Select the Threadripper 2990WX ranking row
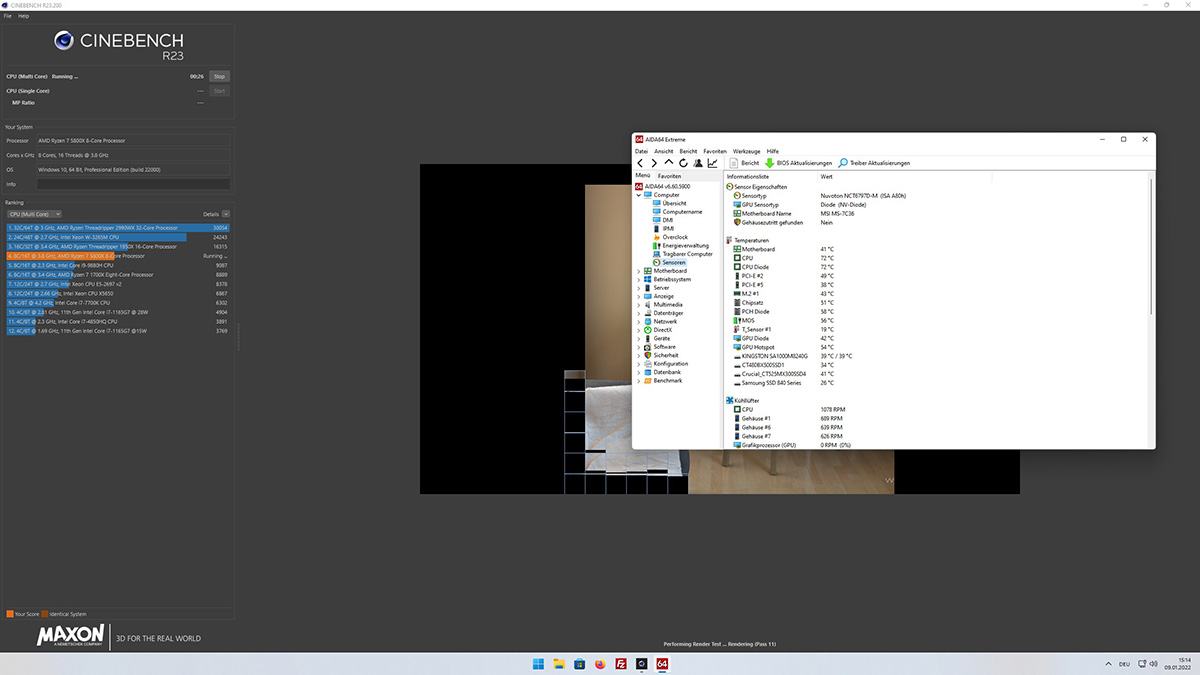The width and height of the screenshot is (1200, 675). [x=118, y=228]
